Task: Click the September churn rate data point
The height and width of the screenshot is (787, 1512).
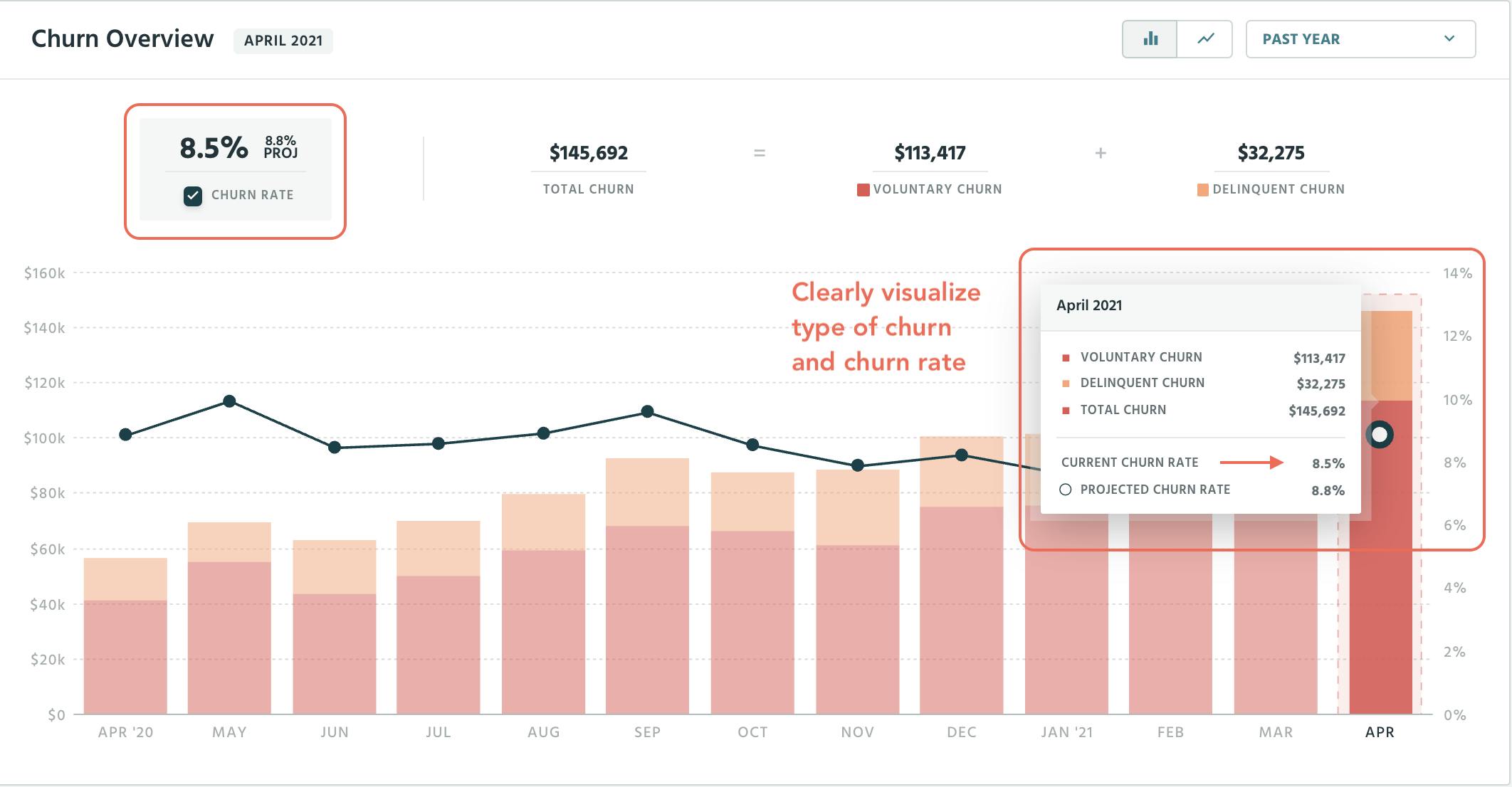Action: tap(647, 411)
